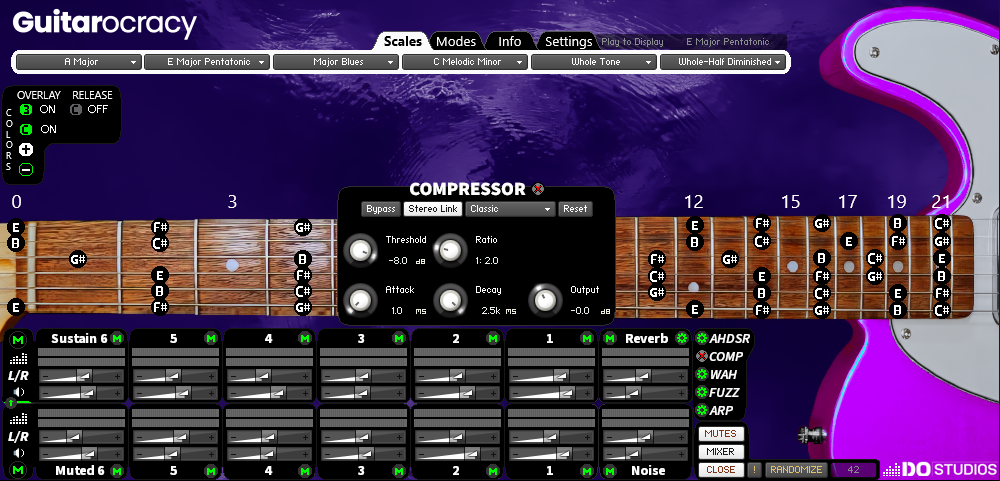The height and width of the screenshot is (481, 1000).
Task: Toggle overlay C color ON
Action: [x=26, y=130]
